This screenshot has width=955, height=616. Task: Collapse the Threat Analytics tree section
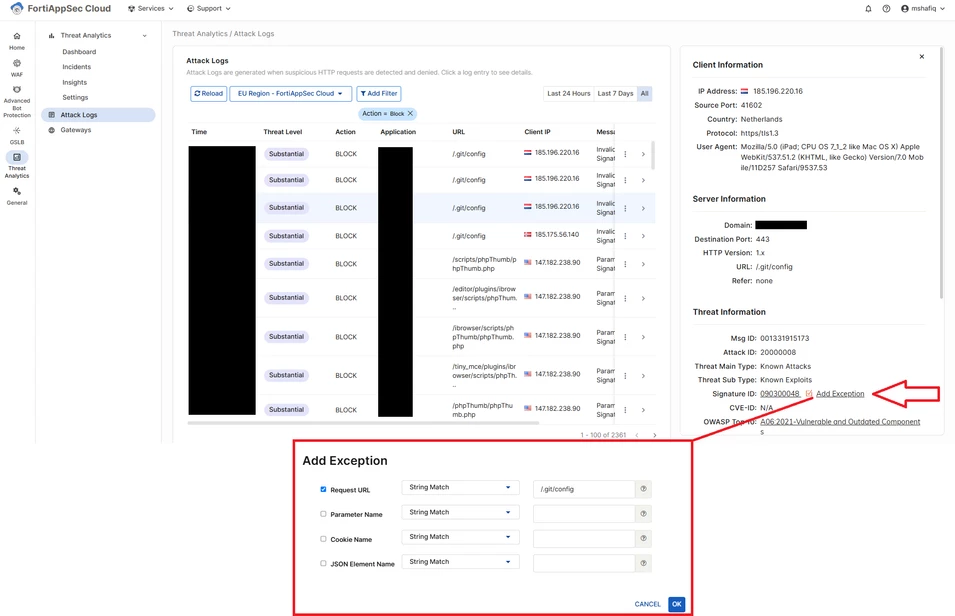pos(144,36)
